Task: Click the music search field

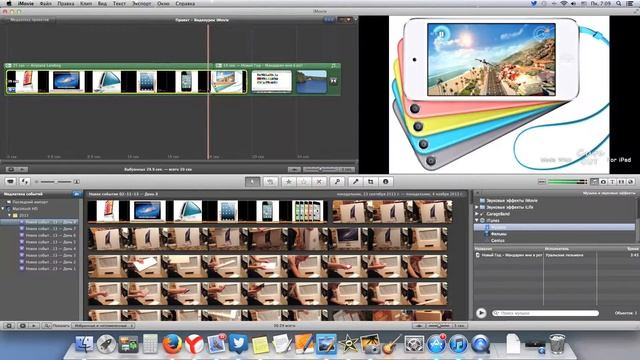Action: [545, 313]
